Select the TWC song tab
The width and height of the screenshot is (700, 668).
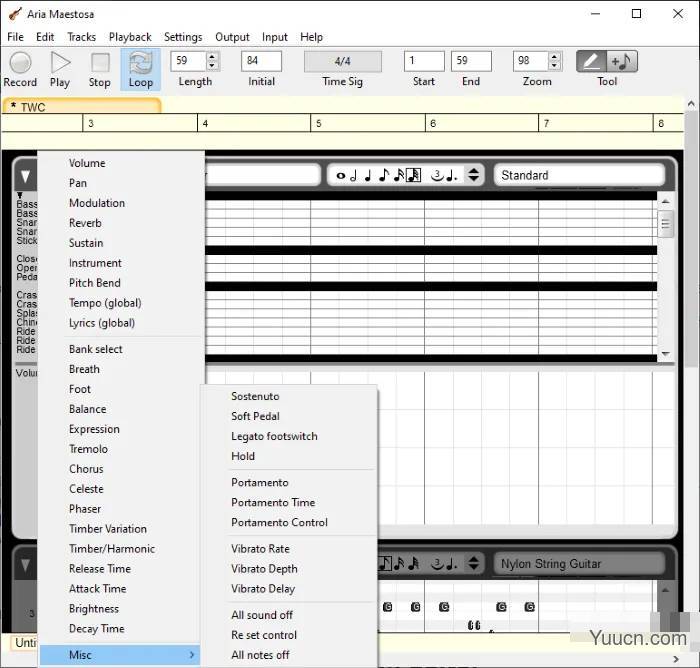(x=82, y=106)
